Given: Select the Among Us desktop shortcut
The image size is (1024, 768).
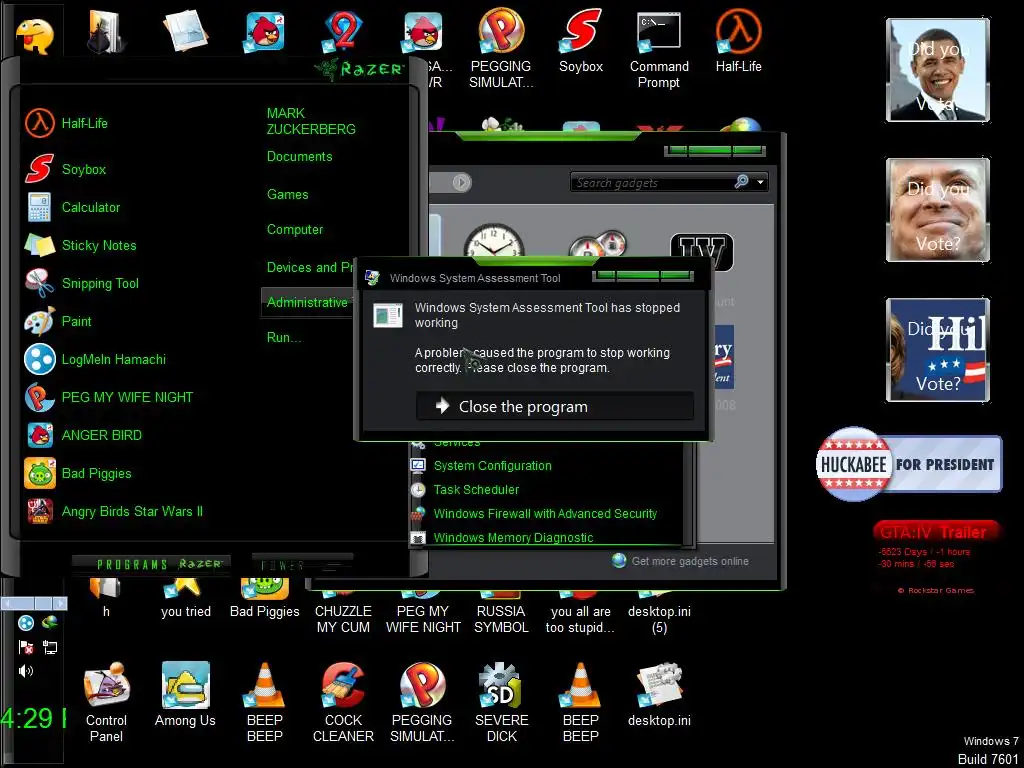Looking at the screenshot, I should (x=185, y=695).
